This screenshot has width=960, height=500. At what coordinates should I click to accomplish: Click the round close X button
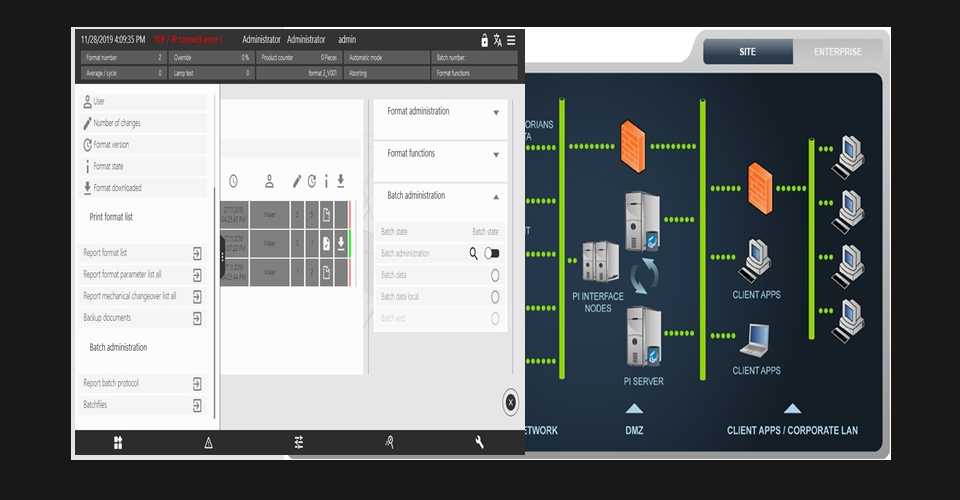tap(510, 401)
